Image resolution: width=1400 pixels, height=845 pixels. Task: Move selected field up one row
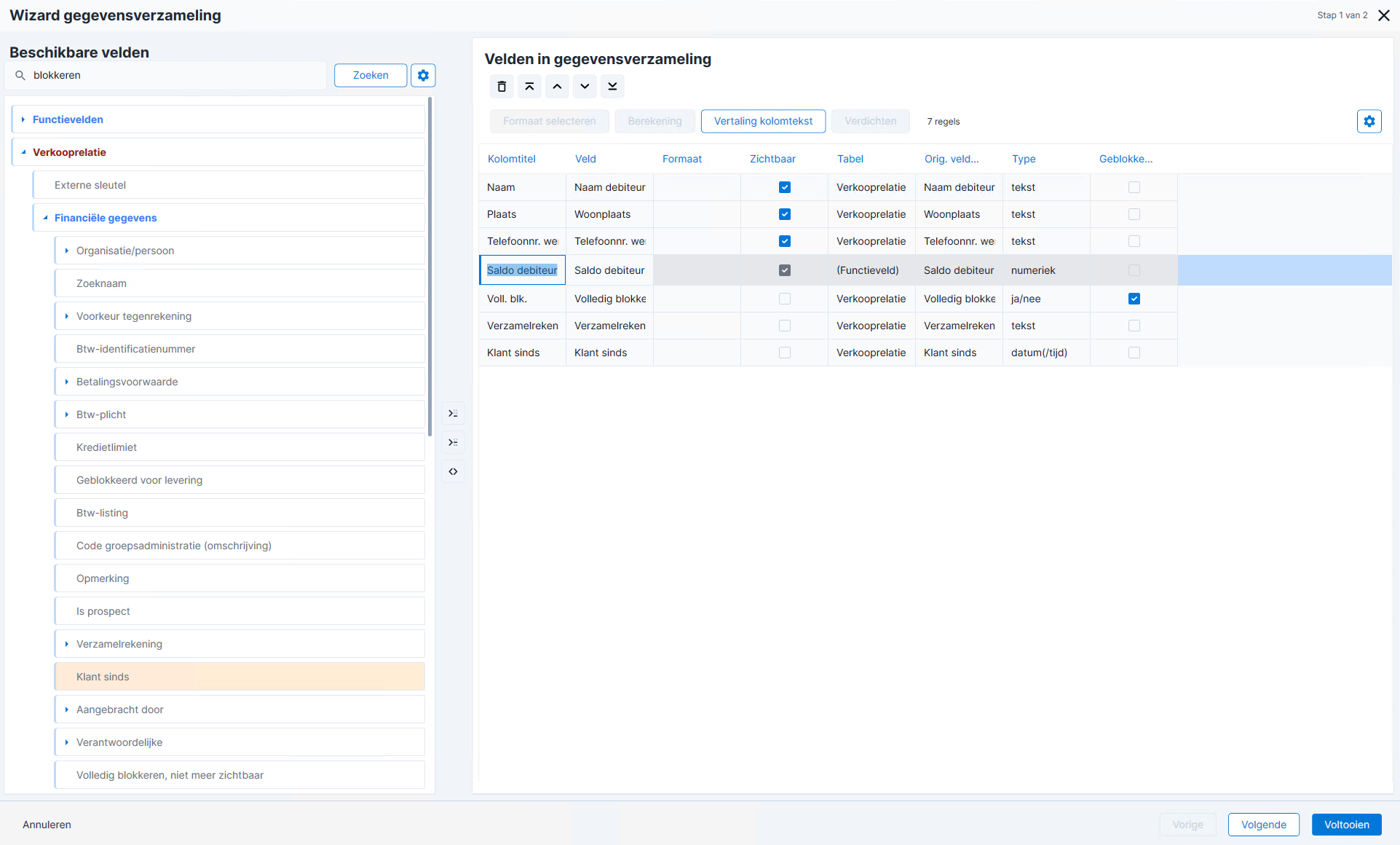[557, 87]
